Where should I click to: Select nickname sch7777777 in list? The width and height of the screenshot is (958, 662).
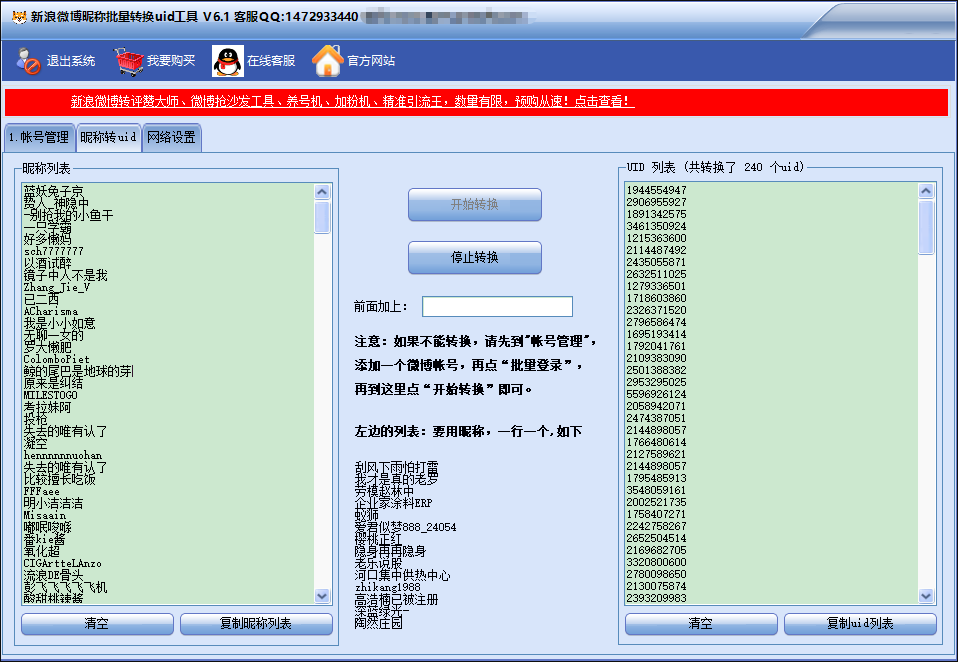click(x=54, y=252)
